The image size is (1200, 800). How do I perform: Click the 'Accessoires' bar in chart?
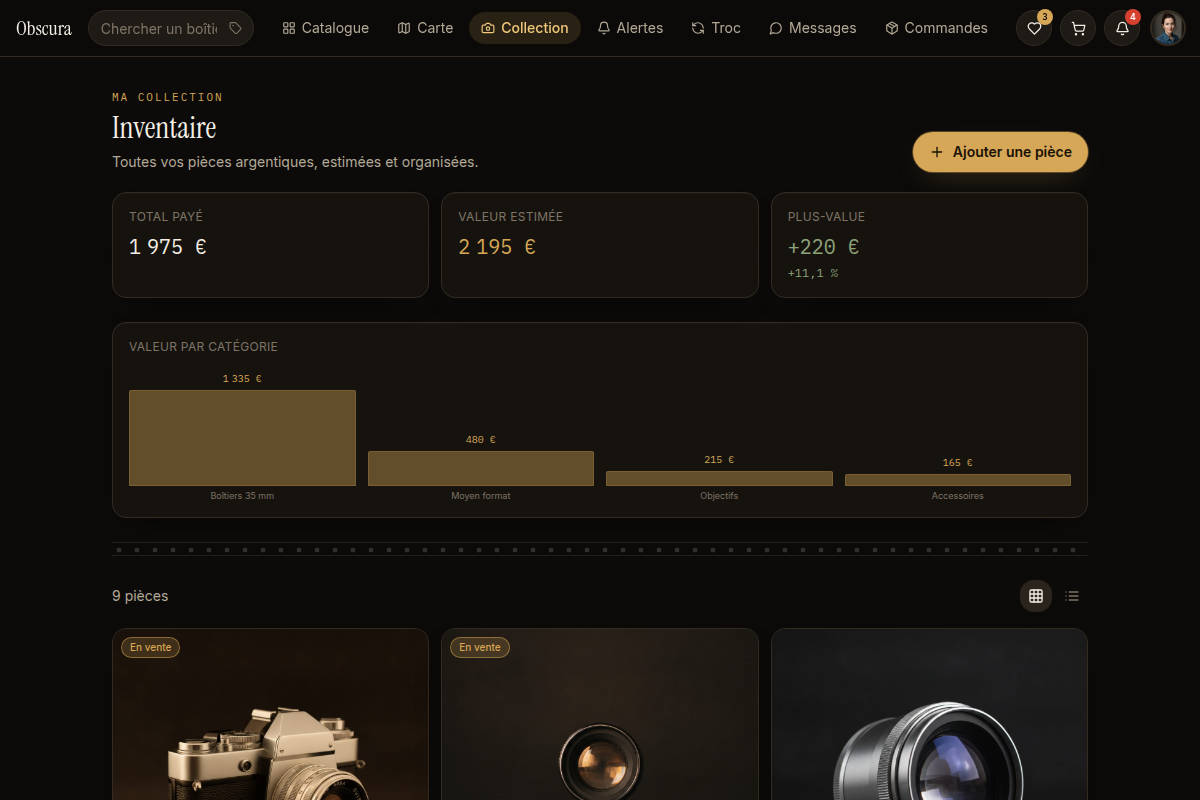(958, 480)
